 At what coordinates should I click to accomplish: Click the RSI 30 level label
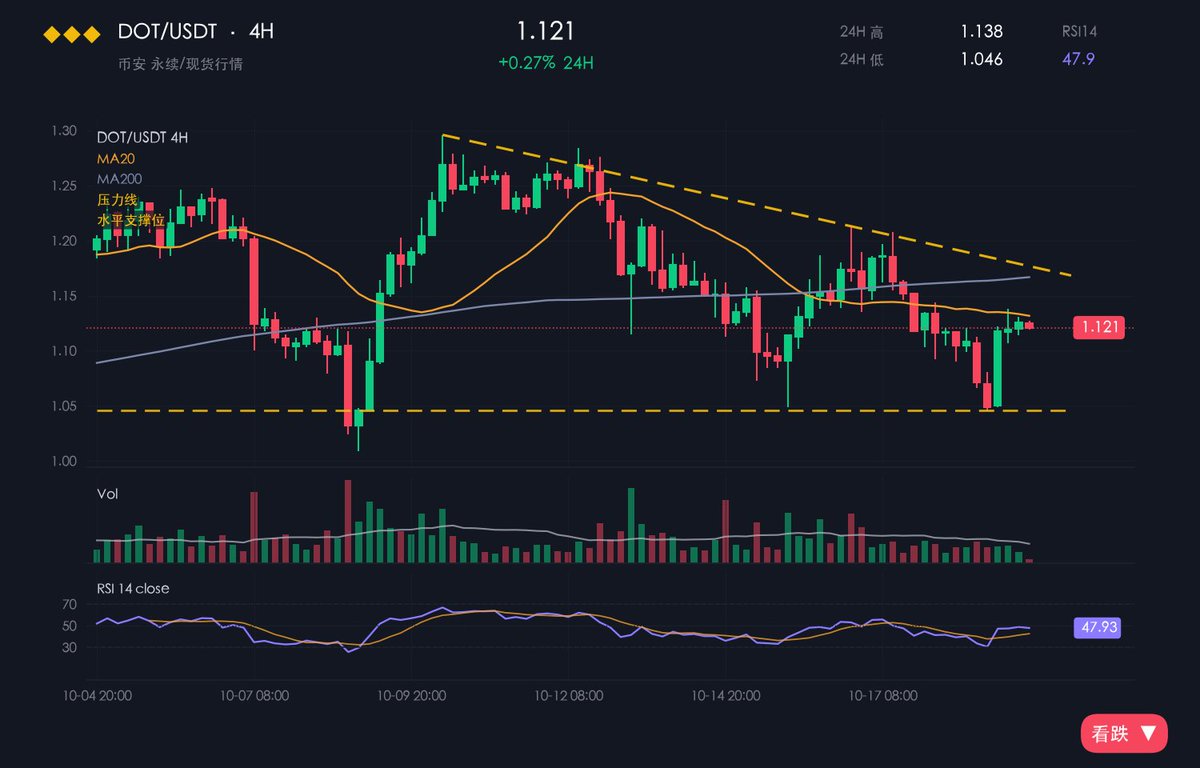coord(69,647)
